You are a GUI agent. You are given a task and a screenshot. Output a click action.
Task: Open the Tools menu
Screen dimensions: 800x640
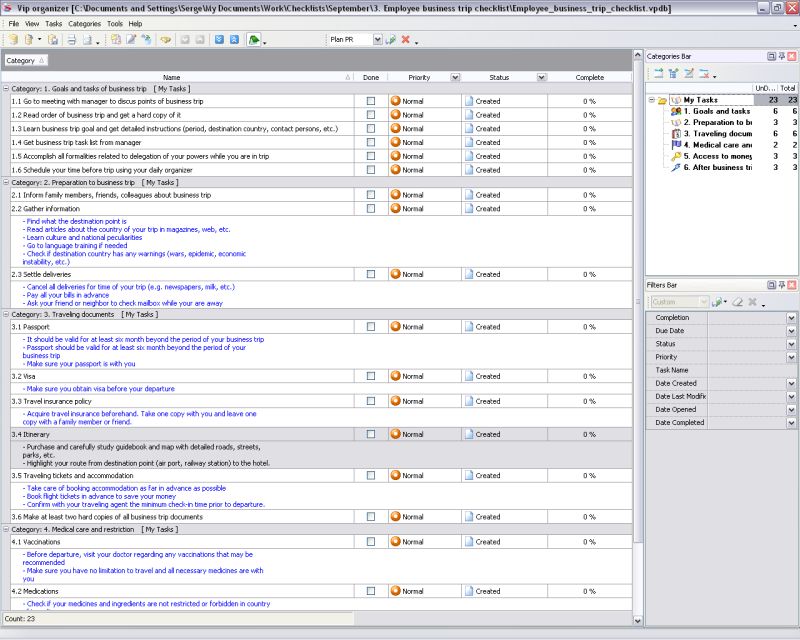point(115,23)
